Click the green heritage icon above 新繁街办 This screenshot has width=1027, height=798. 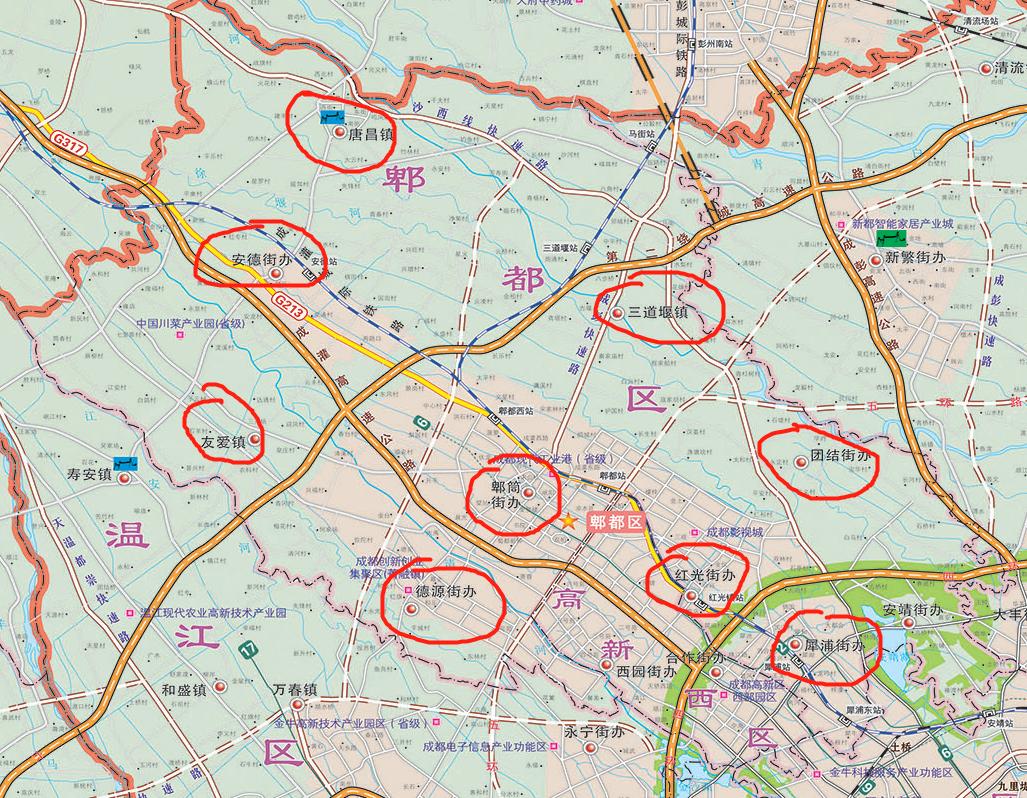[891, 239]
